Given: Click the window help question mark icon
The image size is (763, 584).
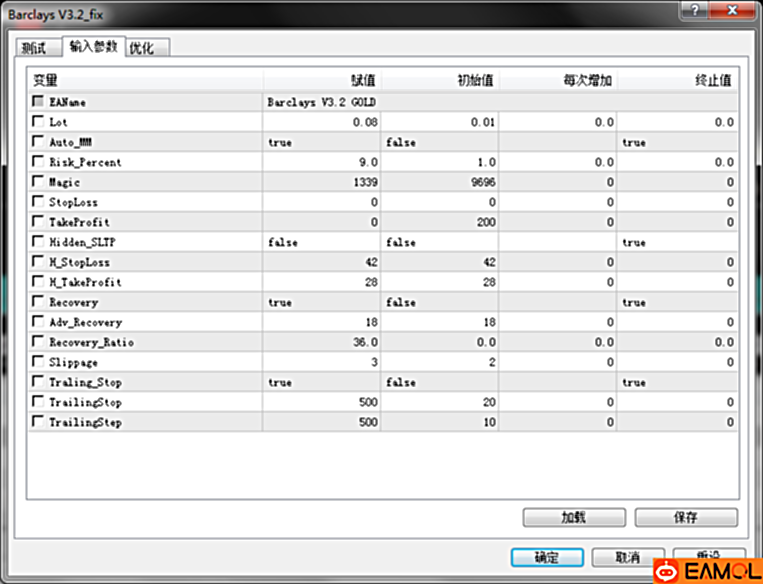Looking at the screenshot, I should (691, 10).
